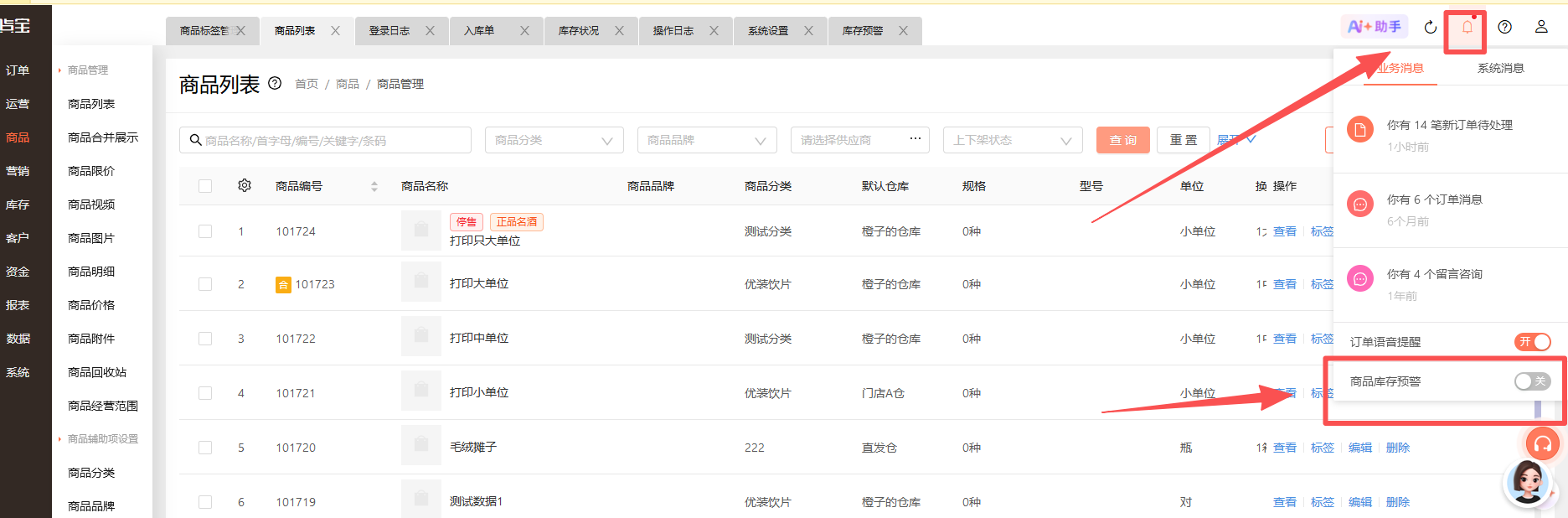Image resolution: width=1568 pixels, height=518 pixels.
Task: Open 商品回收站 in submenu
Action: [x=97, y=372]
